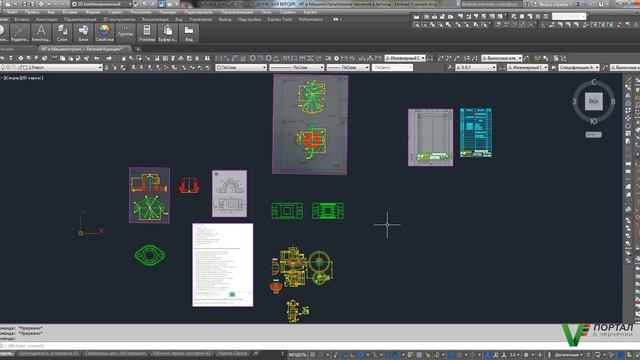Open the Блок ribbon panel
Screen dimensions: 640x360
click(x=83, y=33)
